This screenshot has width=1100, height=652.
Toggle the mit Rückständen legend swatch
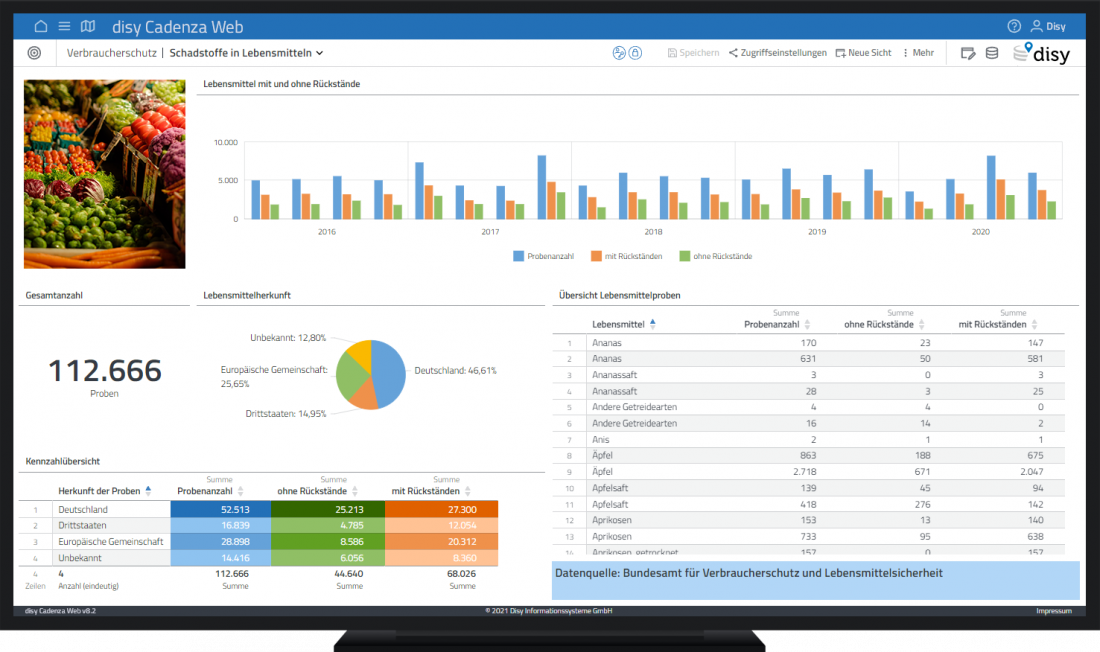(596, 256)
